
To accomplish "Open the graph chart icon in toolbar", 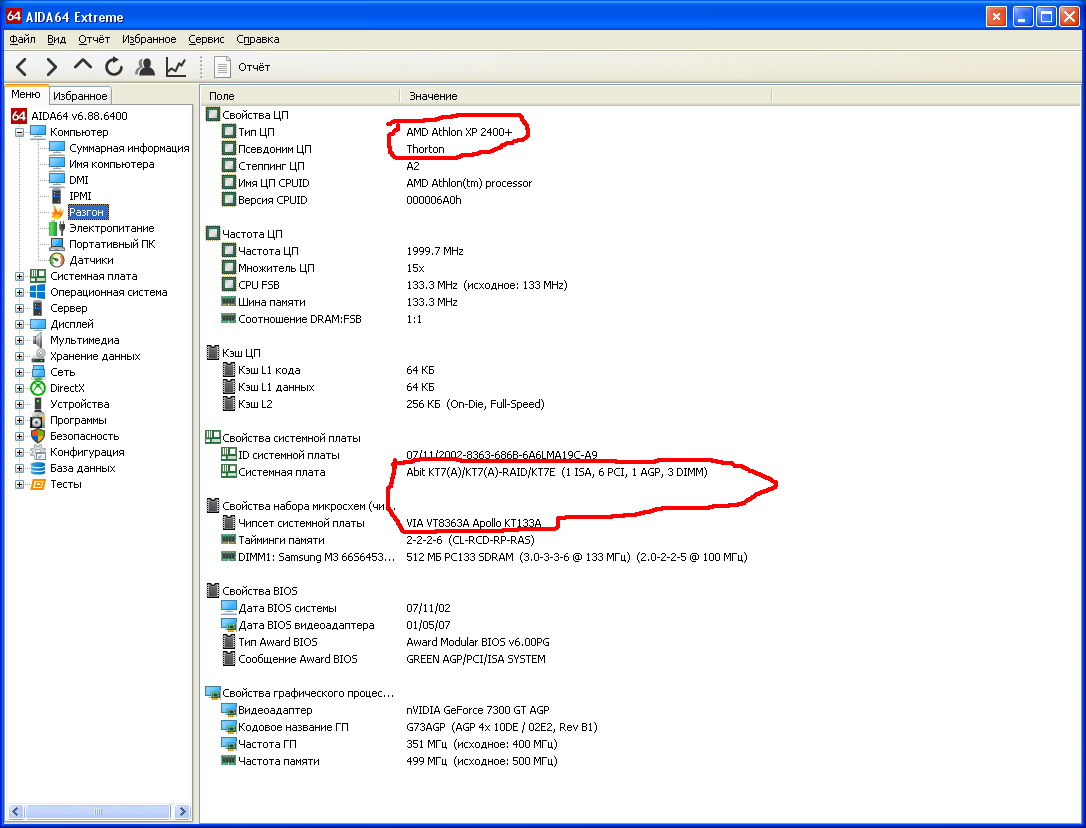I will point(176,67).
